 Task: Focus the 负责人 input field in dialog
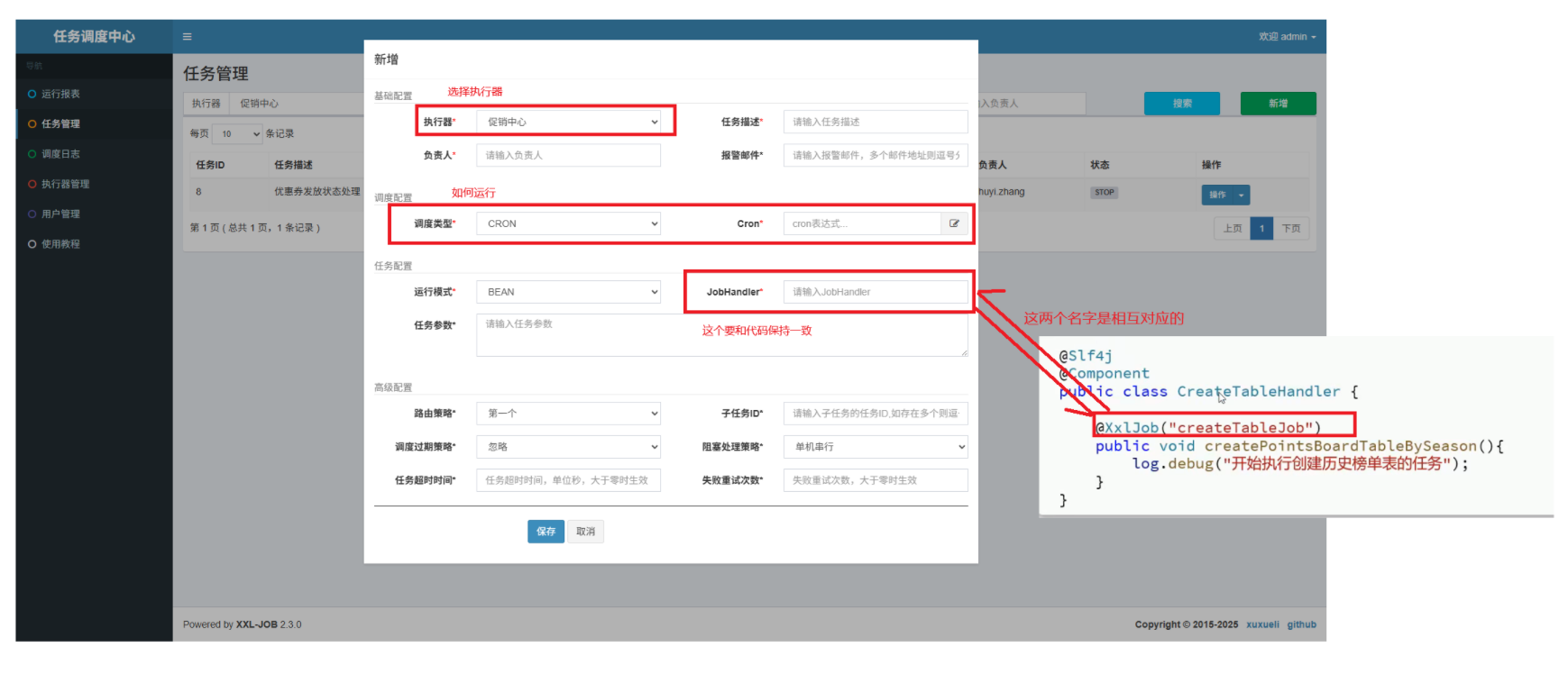point(568,155)
